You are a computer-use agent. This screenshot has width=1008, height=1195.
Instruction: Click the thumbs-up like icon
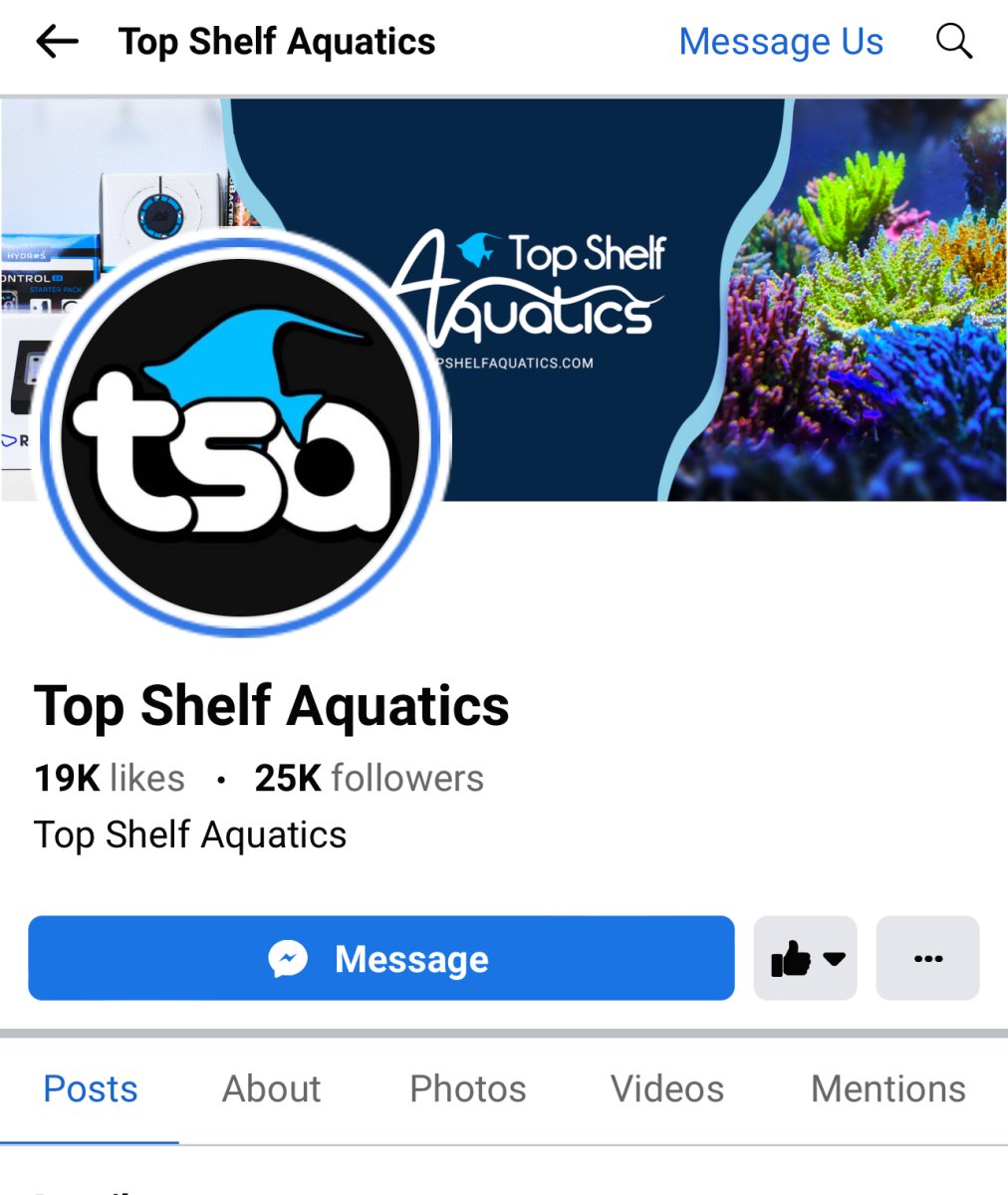(790, 959)
